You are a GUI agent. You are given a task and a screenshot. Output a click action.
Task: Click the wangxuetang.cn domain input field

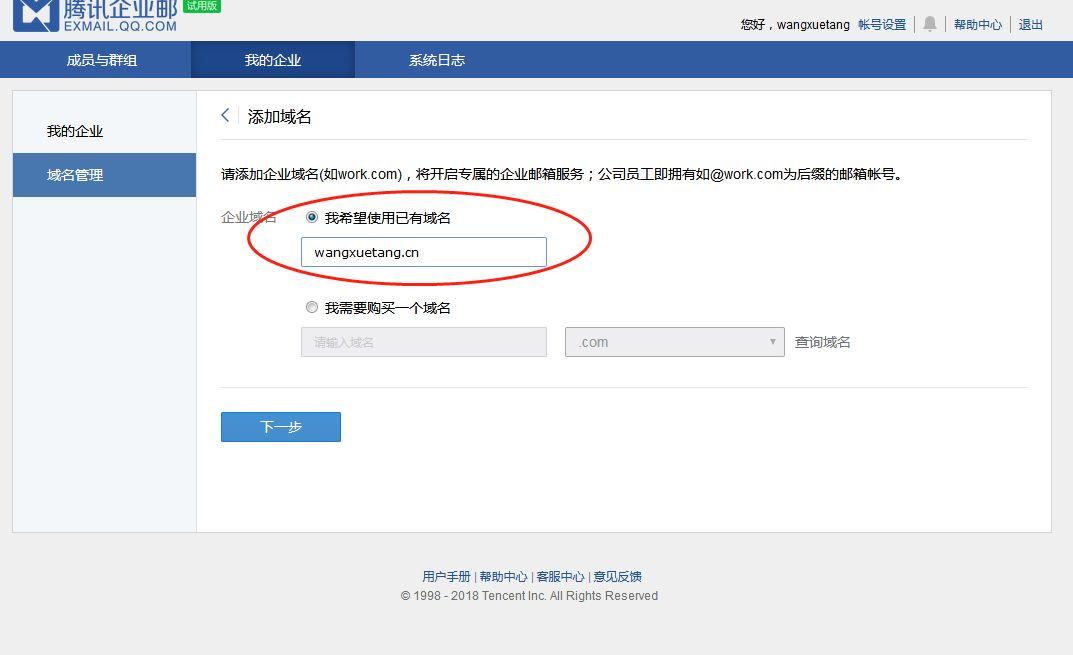(422, 252)
